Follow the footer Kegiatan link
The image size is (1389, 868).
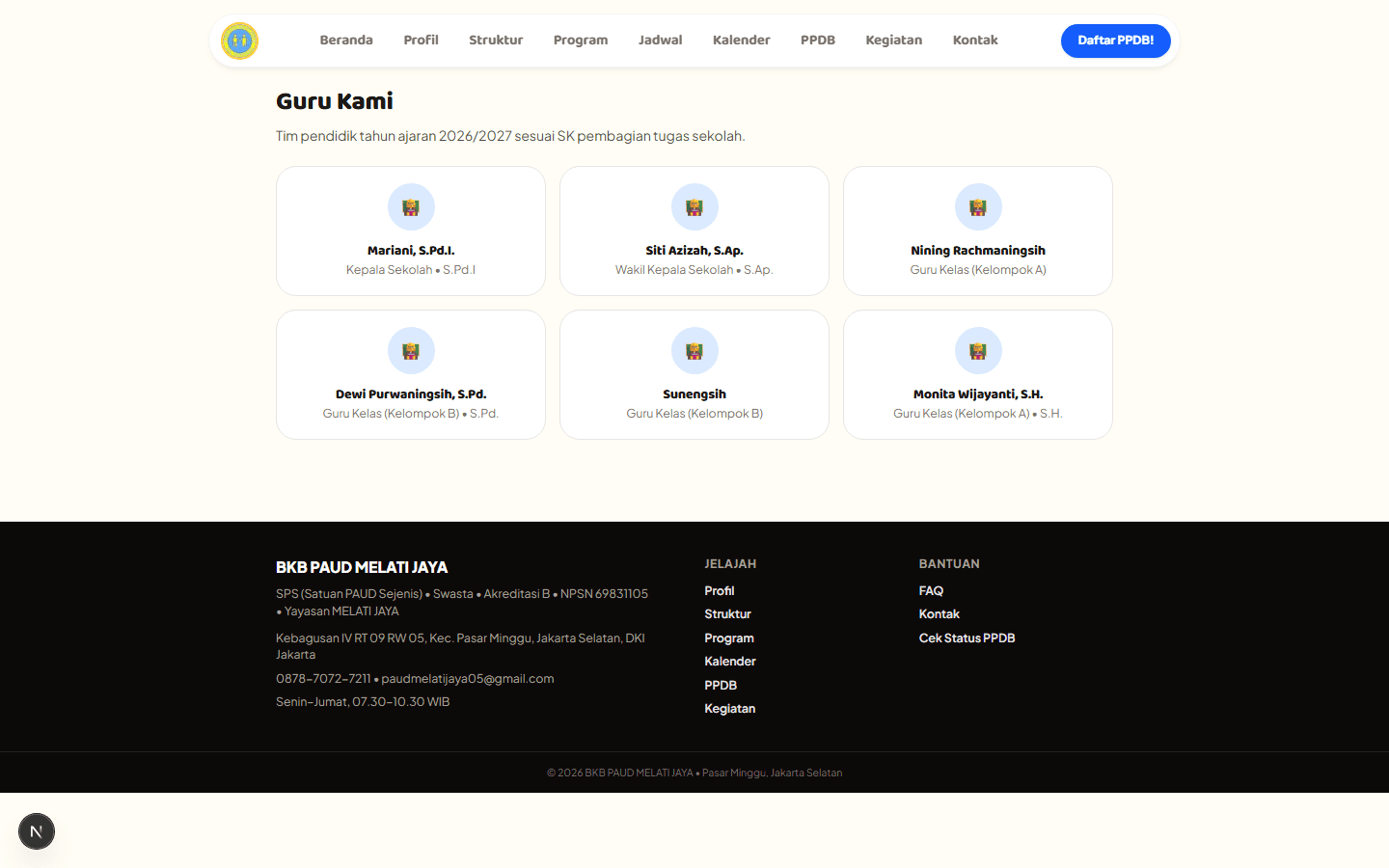730,709
